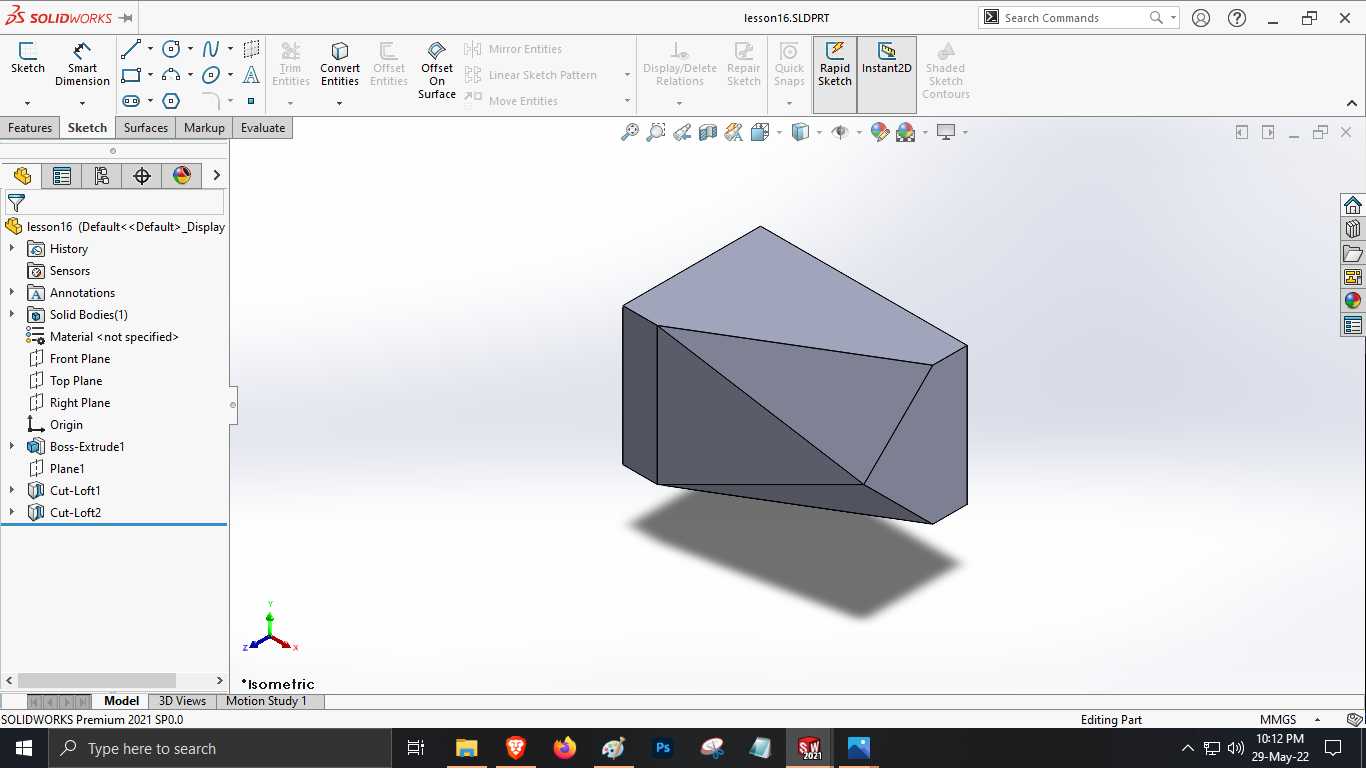Switch to ConfigurationManager tab
This screenshot has height=780, width=1366.
coord(102,176)
